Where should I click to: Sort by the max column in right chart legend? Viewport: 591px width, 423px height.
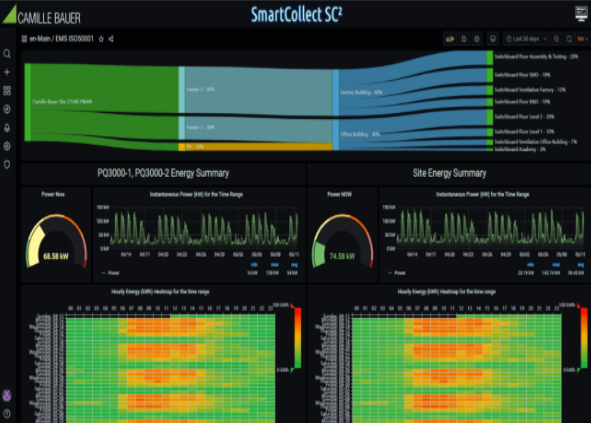[556, 265]
